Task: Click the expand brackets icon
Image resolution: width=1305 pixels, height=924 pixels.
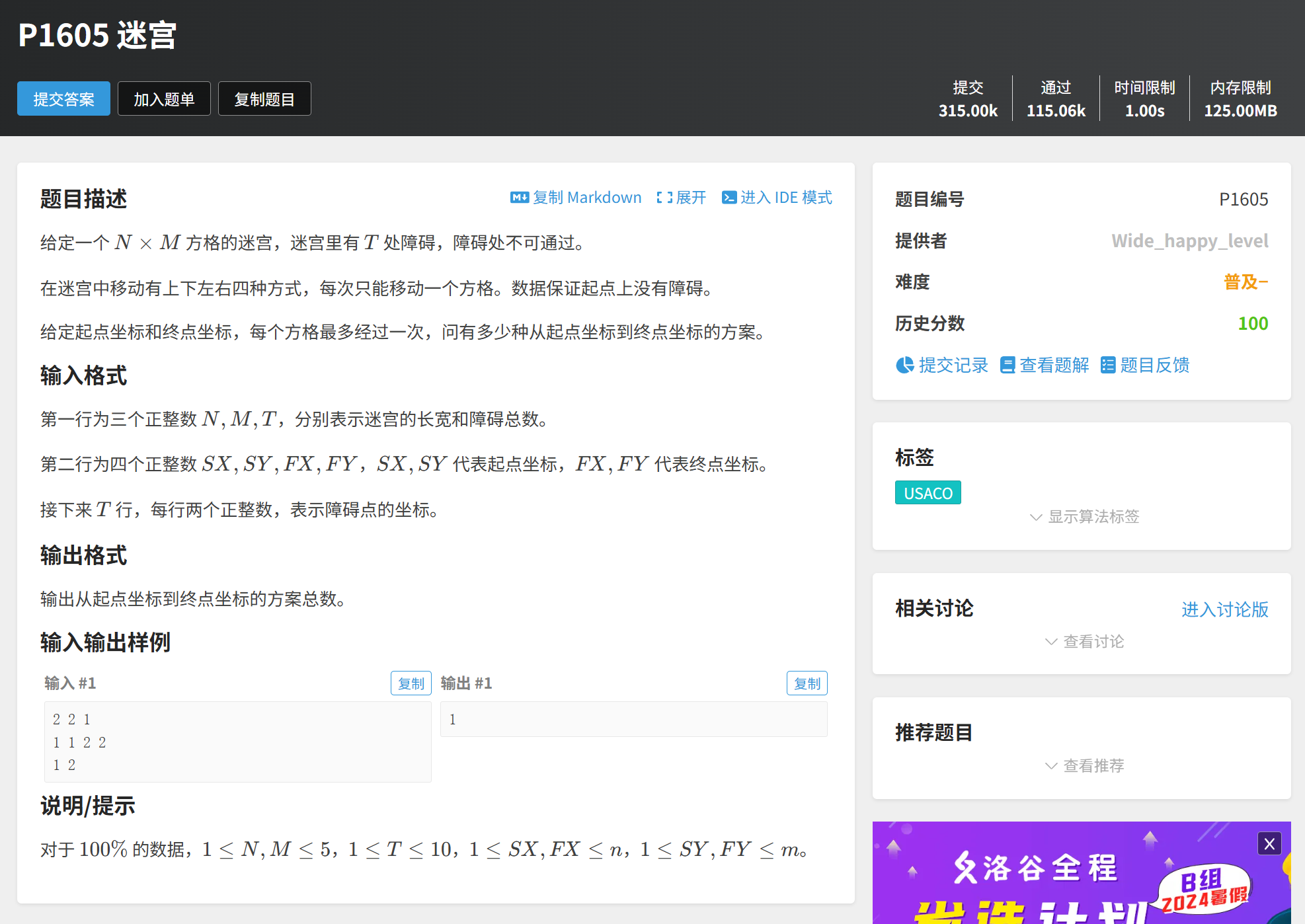Action: [x=664, y=198]
